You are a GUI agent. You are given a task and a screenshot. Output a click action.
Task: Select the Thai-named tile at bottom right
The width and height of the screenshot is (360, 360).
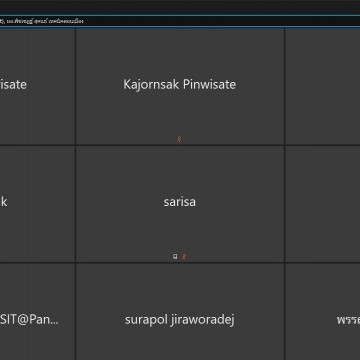coord(323,312)
